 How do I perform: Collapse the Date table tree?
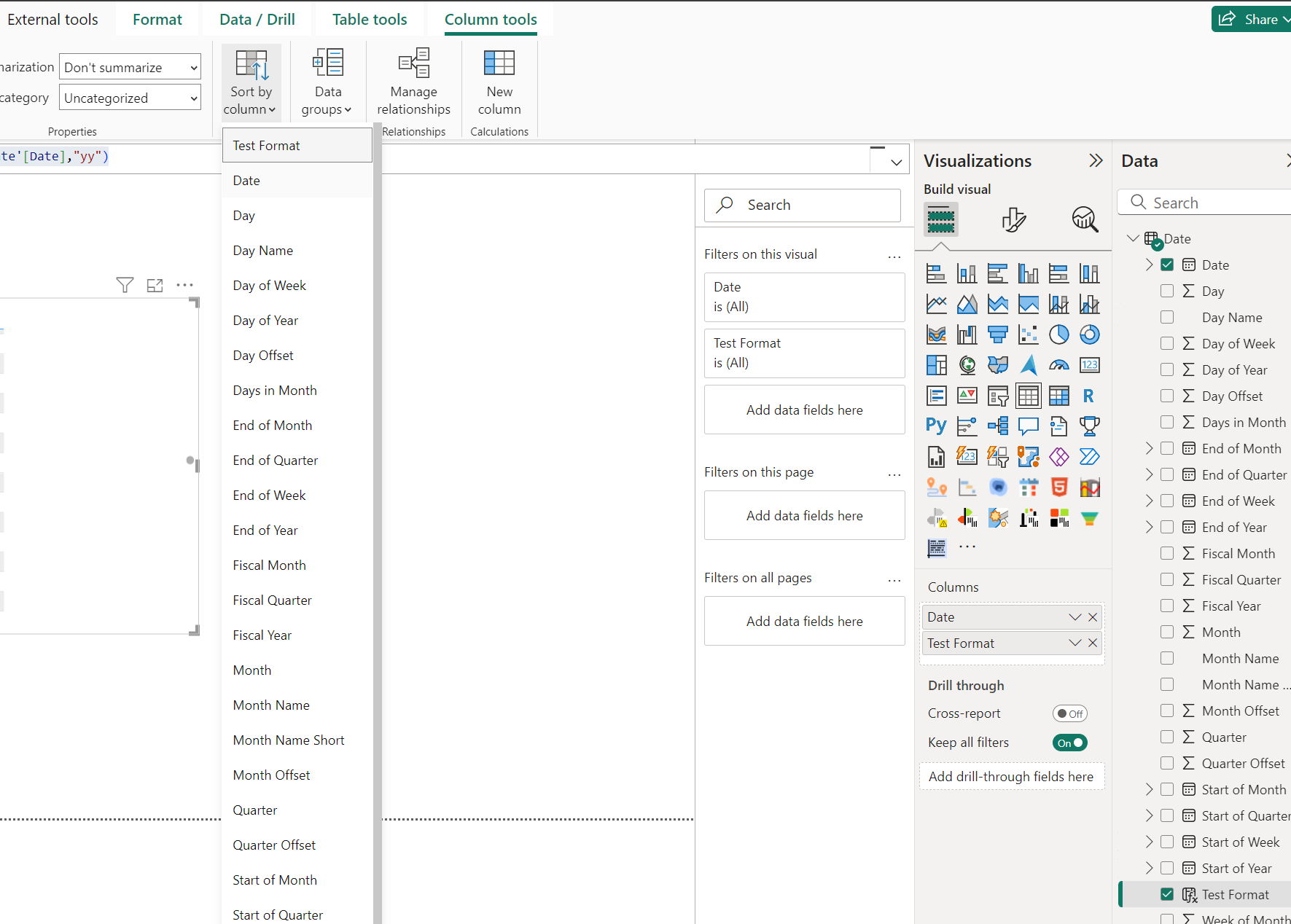point(1132,238)
